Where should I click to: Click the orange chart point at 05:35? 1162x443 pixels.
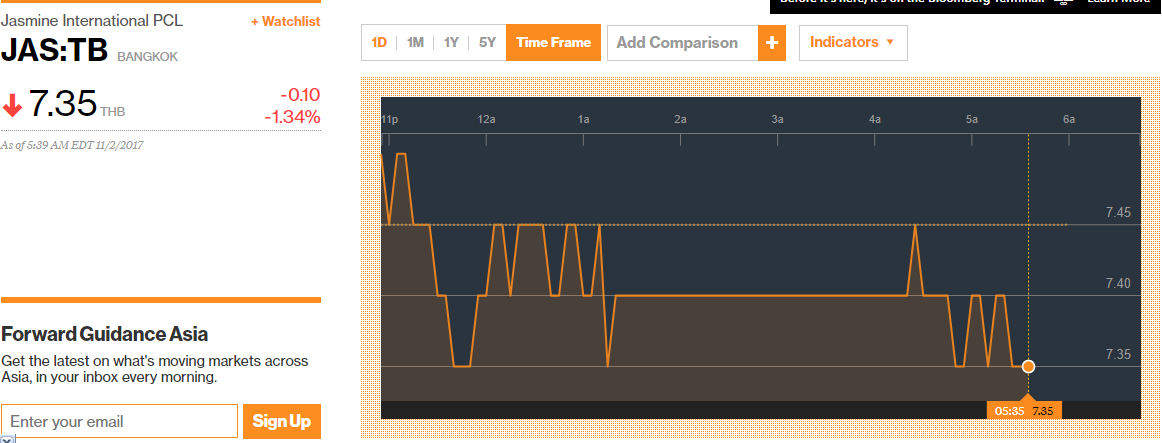click(1028, 366)
